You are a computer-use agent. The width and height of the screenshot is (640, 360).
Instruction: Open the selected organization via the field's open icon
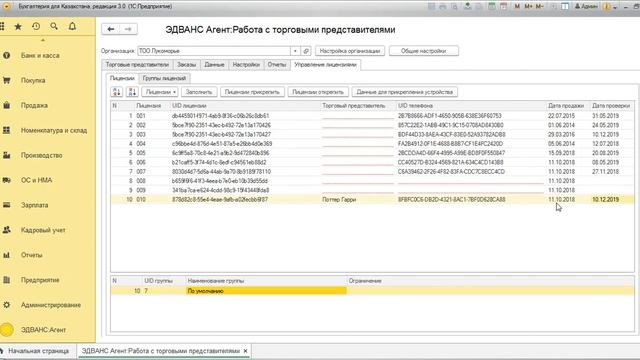pos(306,51)
